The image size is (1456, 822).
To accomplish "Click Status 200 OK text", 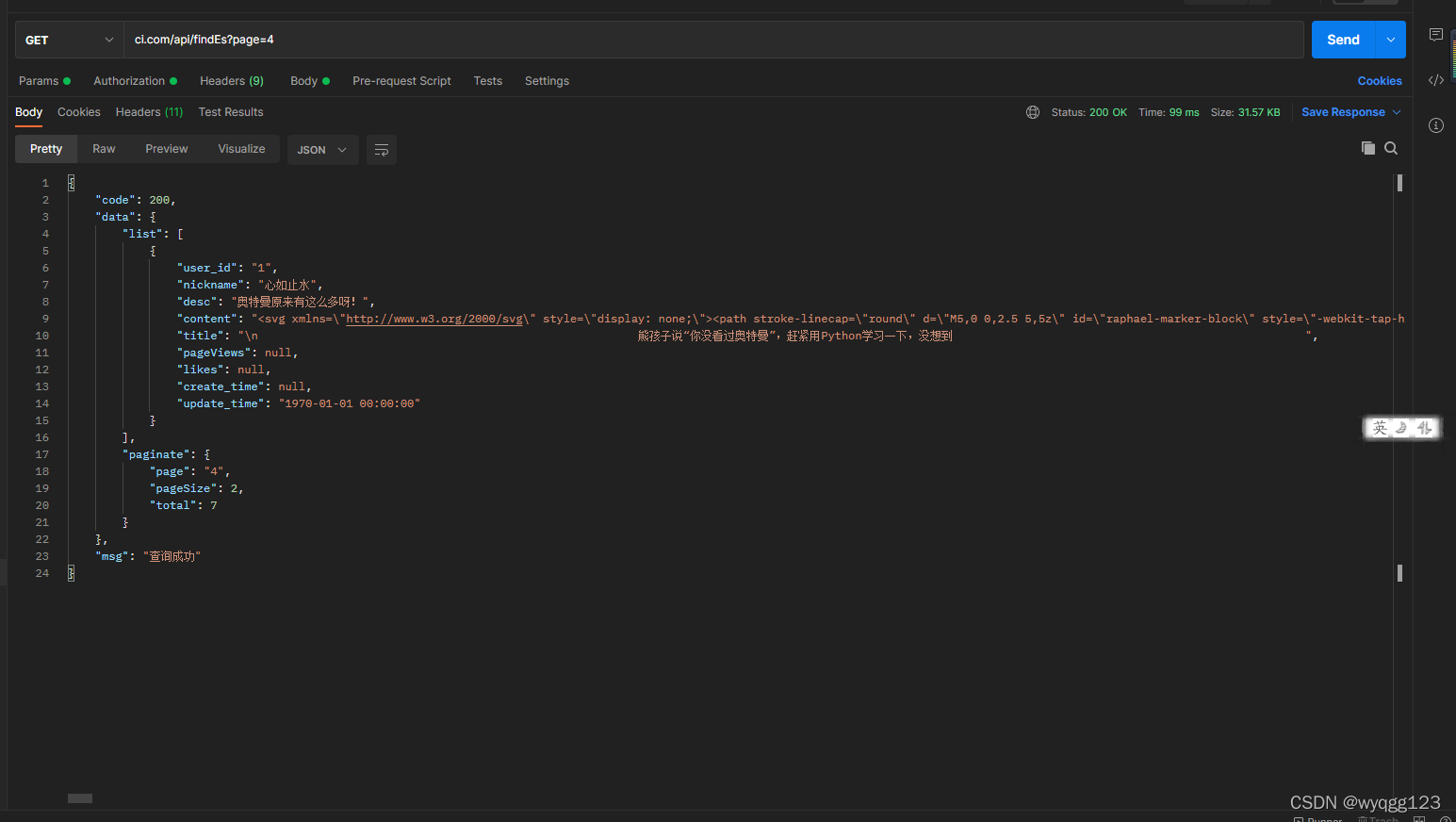I will tap(1088, 112).
